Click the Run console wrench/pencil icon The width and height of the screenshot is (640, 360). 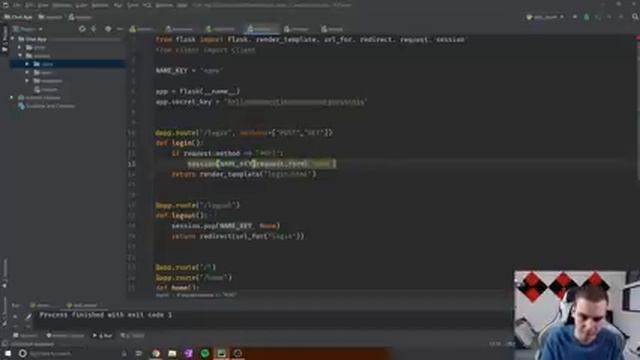28,316
